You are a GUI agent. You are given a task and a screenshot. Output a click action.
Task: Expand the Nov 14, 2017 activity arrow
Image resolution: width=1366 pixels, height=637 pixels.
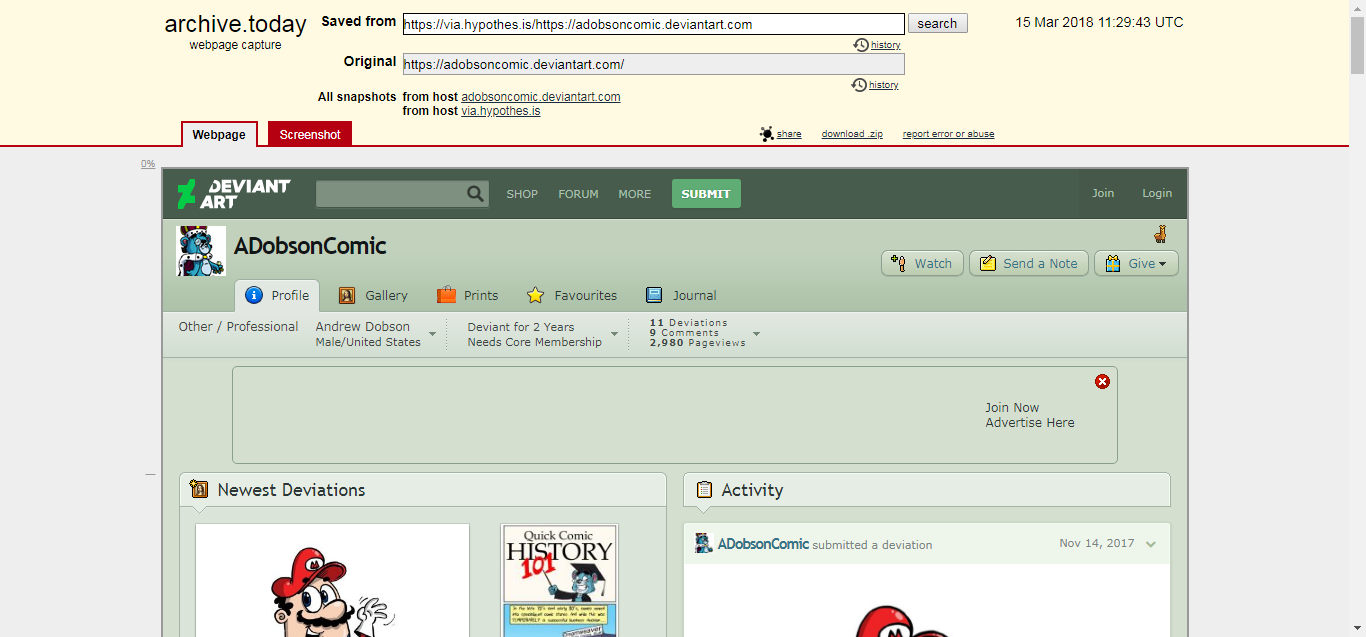click(1151, 544)
